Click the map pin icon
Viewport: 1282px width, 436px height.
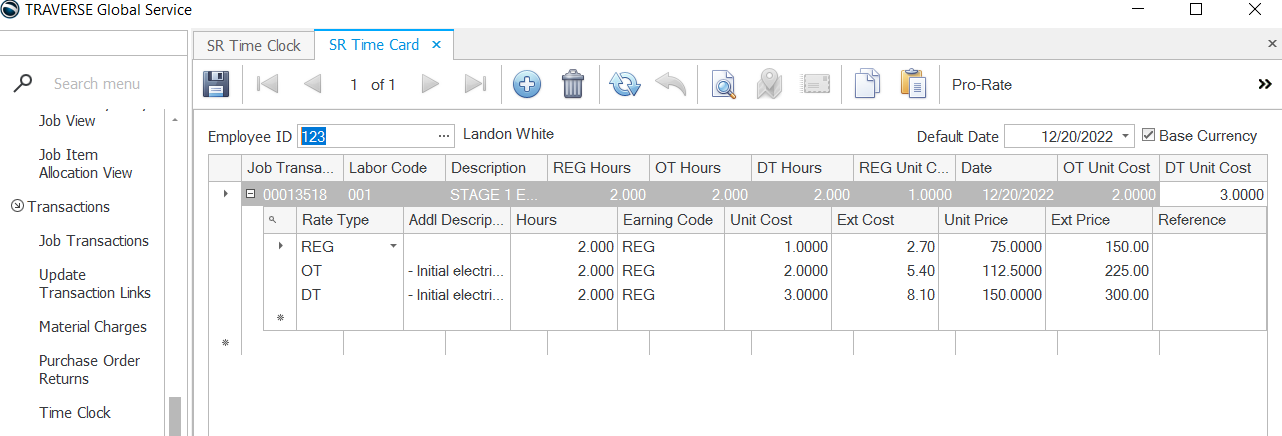[x=768, y=85]
